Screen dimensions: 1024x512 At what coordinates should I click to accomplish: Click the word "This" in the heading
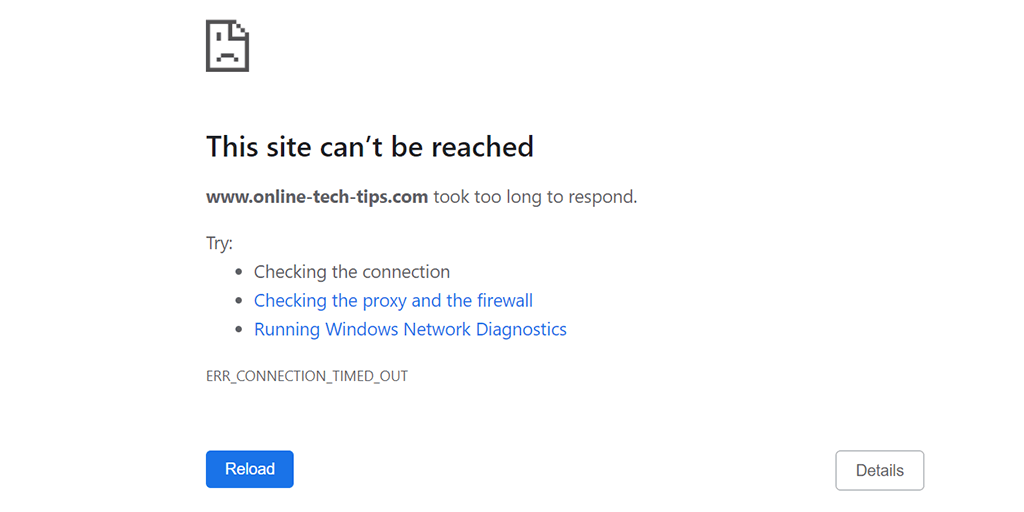pos(231,147)
